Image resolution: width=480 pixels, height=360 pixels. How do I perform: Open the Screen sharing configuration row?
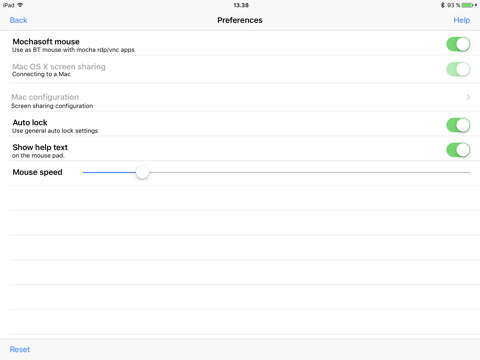[x=240, y=97]
